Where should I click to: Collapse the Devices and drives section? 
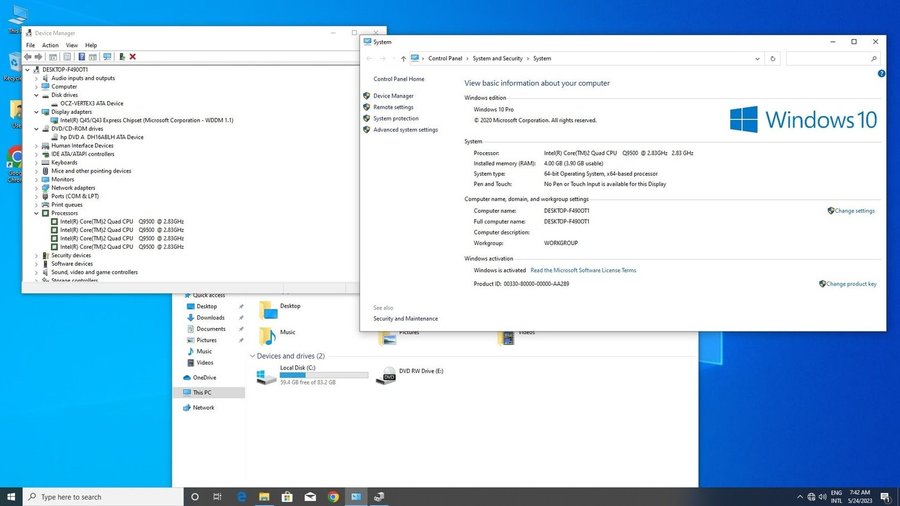pyautogui.click(x=252, y=356)
